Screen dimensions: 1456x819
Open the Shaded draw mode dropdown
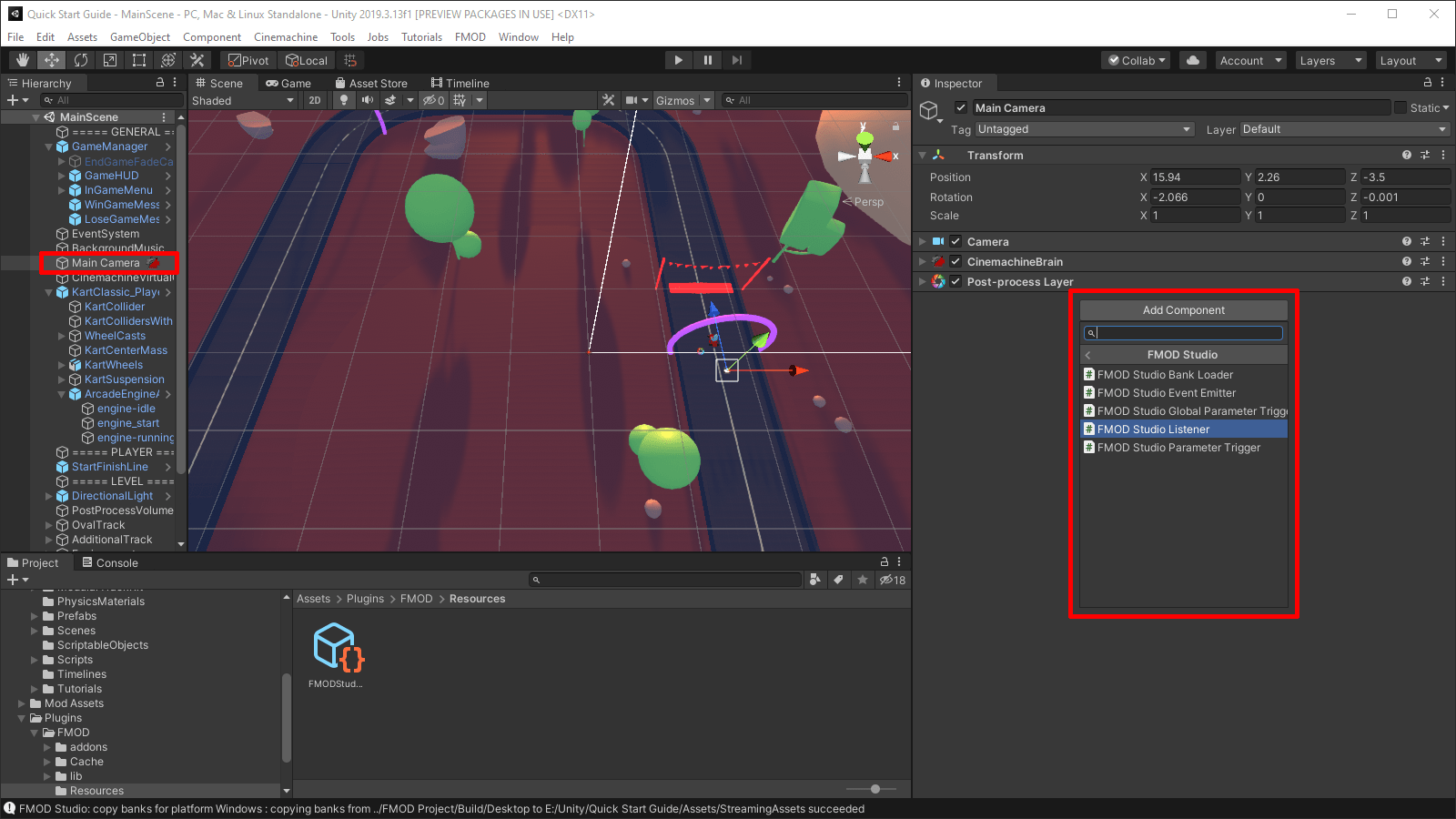pyautogui.click(x=243, y=100)
